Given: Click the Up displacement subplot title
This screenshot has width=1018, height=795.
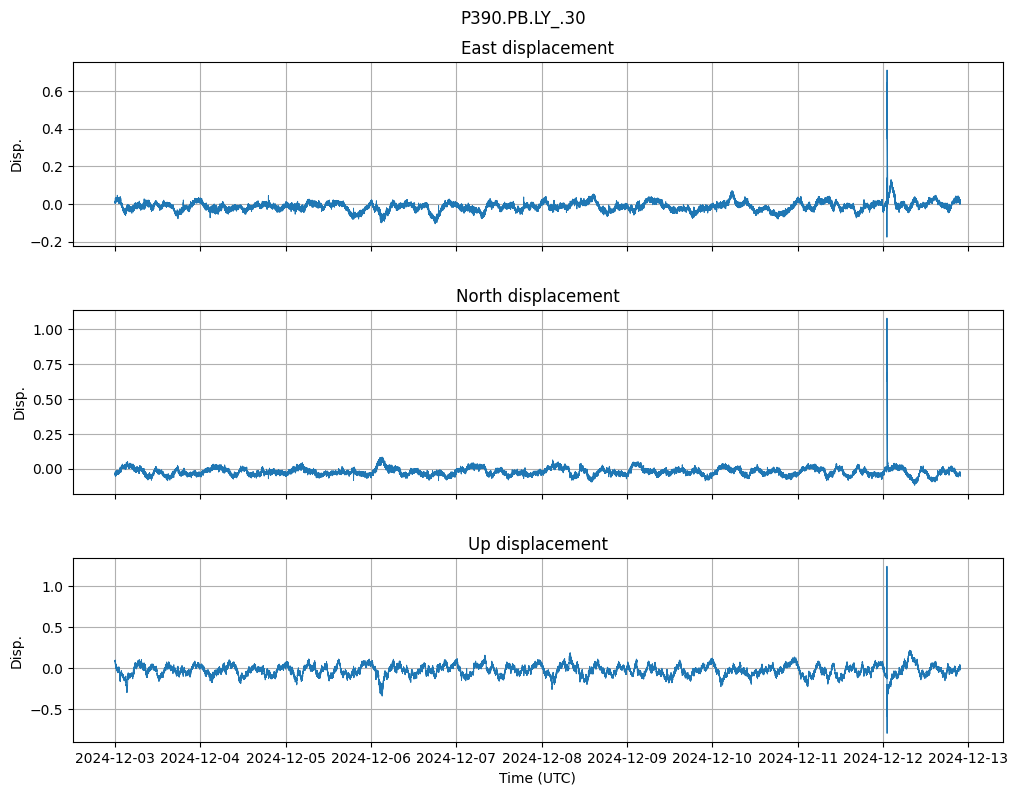Looking at the screenshot, I should pyautogui.click(x=537, y=544).
